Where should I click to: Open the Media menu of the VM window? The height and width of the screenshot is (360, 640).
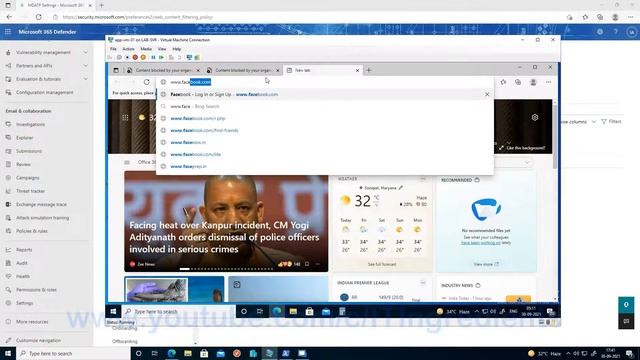tap(146, 49)
